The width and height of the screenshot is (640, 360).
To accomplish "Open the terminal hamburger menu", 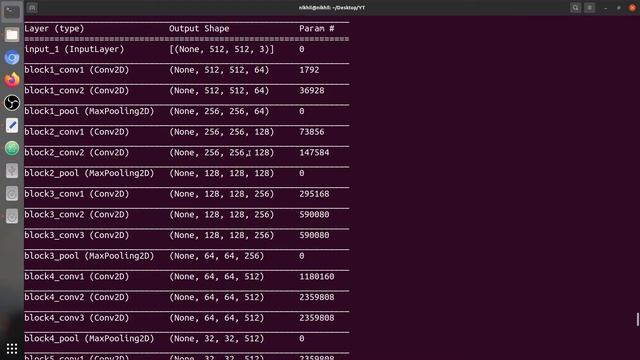I will [x=590, y=8].
